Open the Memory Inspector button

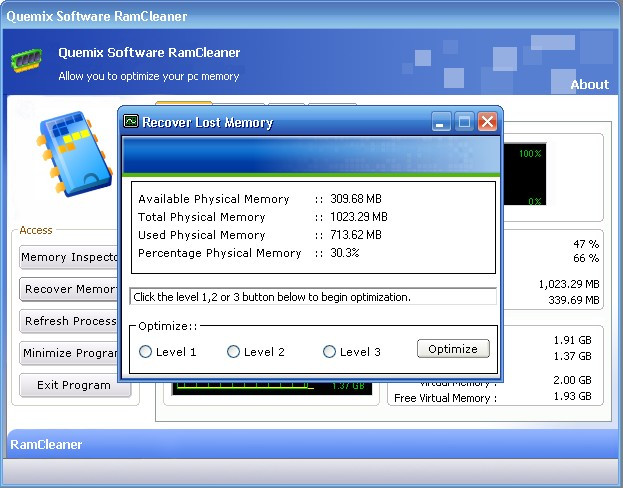[70, 257]
